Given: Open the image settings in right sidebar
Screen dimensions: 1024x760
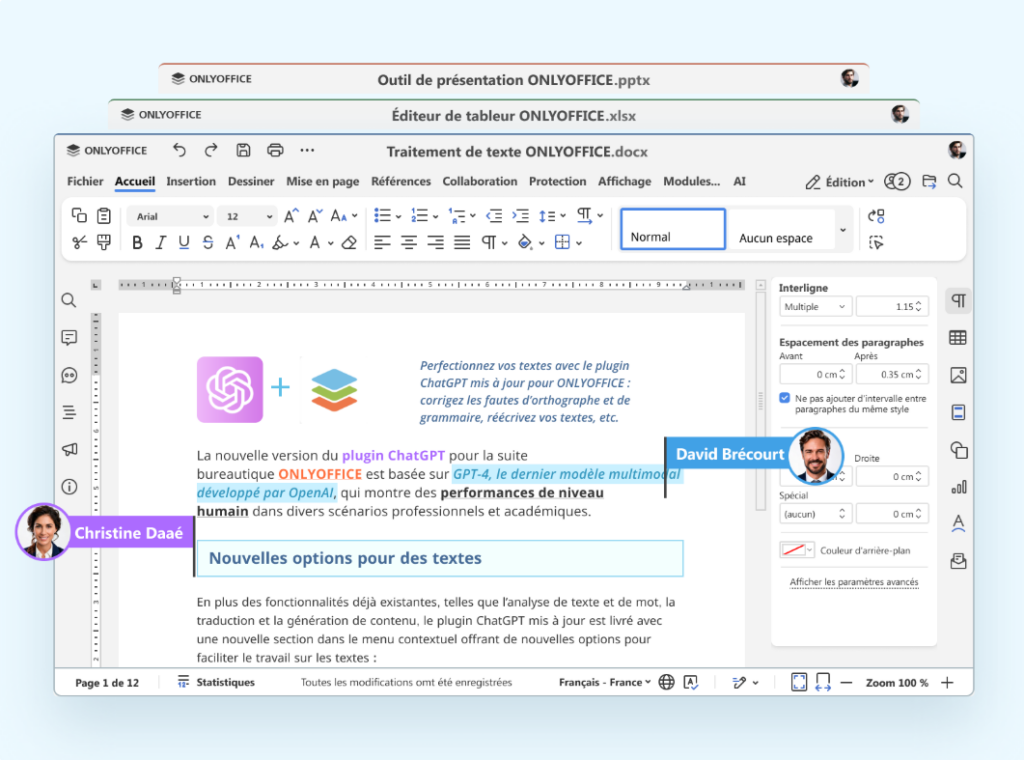Looking at the screenshot, I should pyautogui.click(x=958, y=375).
